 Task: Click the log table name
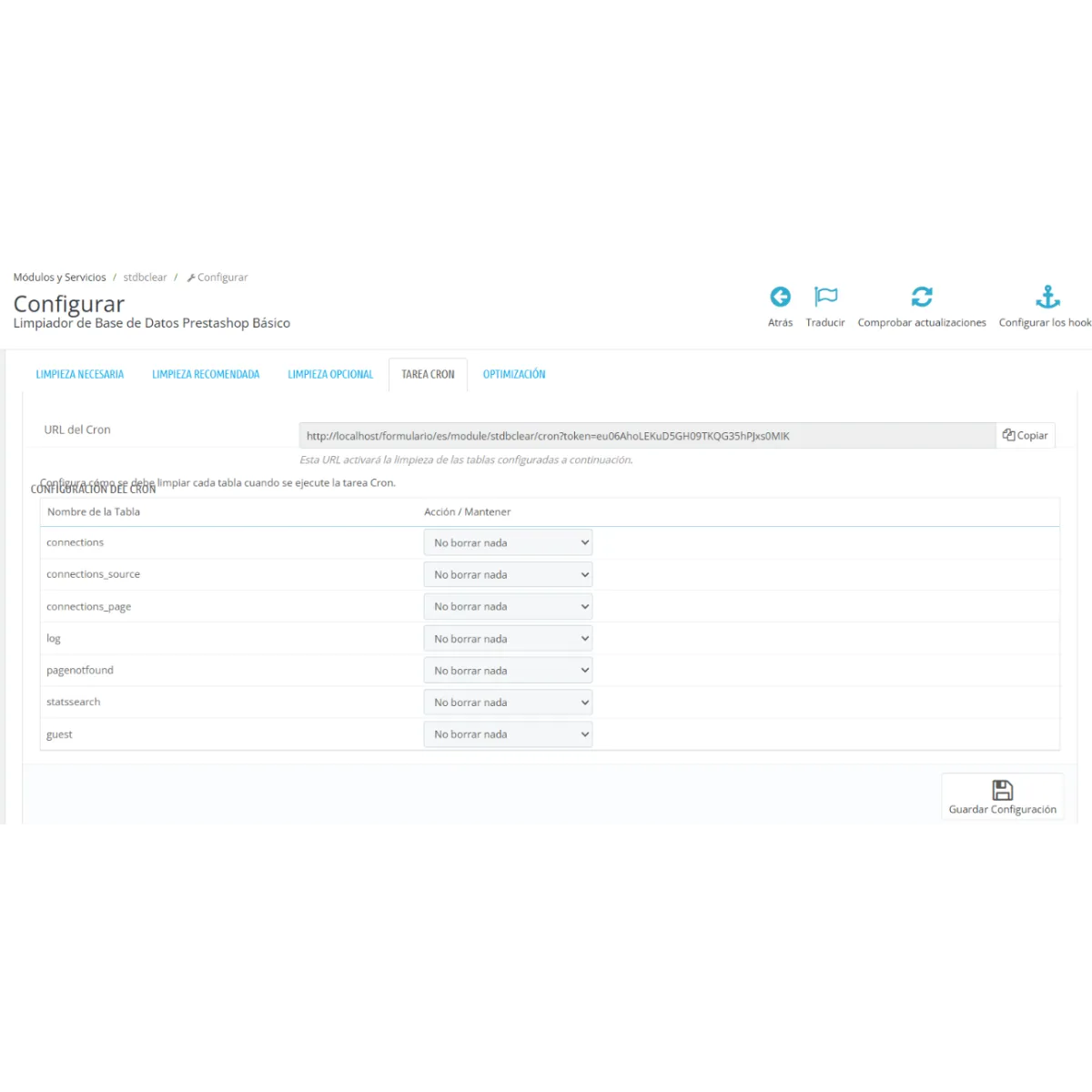(x=54, y=639)
